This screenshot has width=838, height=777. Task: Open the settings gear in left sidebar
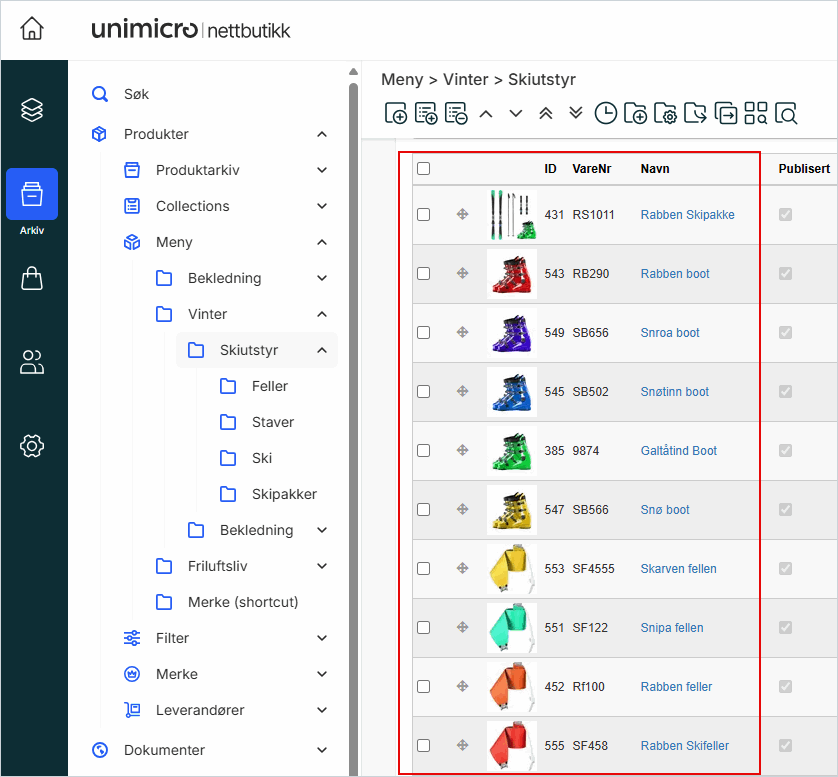pyautogui.click(x=32, y=445)
